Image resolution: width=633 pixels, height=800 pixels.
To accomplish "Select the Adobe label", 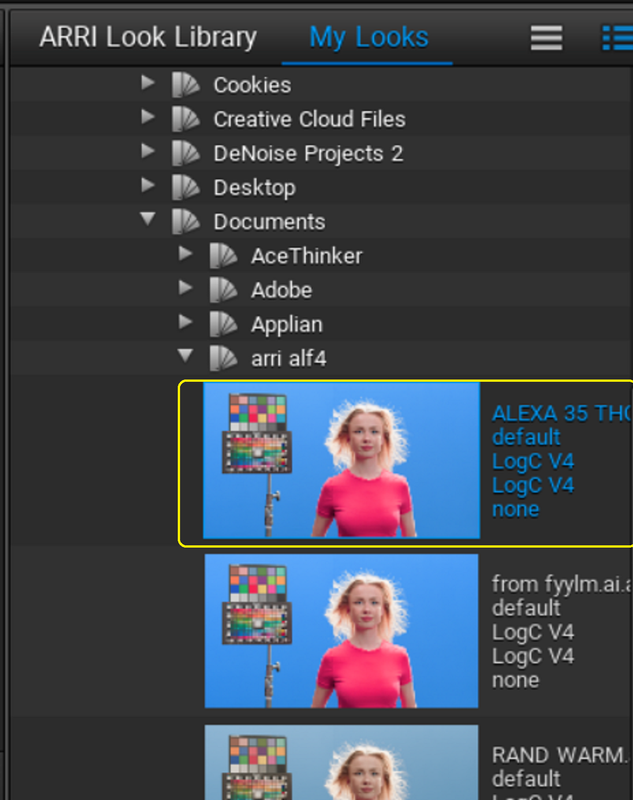I will point(282,290).
